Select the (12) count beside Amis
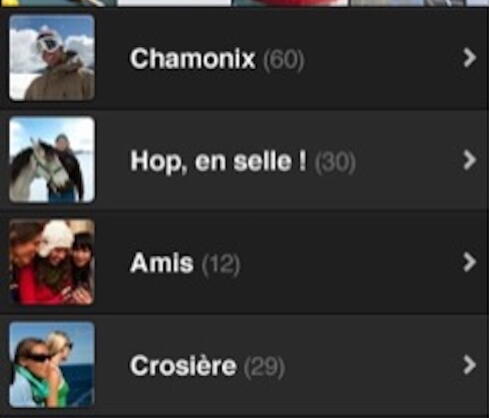 pyautogui.click(x=221, y=264)
